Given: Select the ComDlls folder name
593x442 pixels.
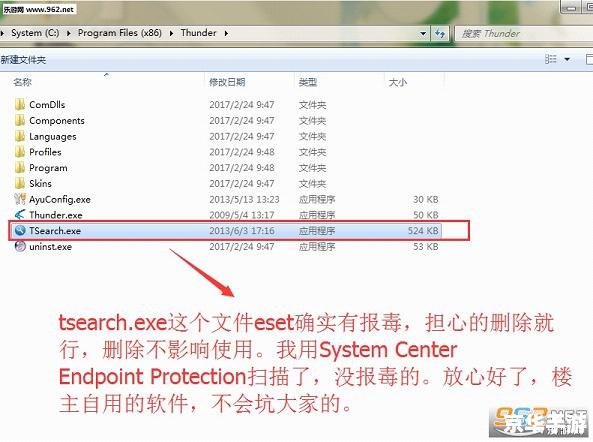Looking at the screenshot, I should tap(47, 105).
